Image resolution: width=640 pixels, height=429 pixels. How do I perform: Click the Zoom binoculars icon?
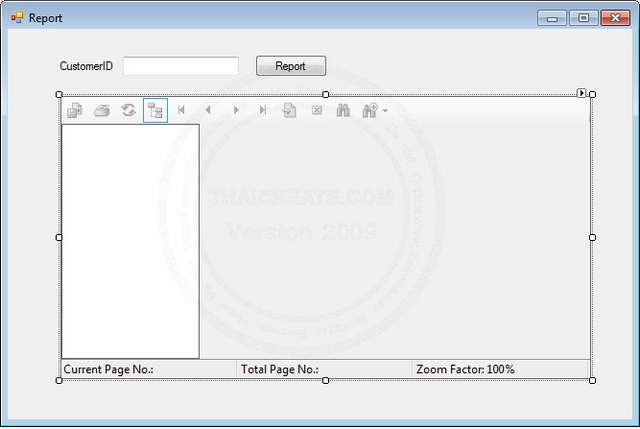tap(370, 110)
